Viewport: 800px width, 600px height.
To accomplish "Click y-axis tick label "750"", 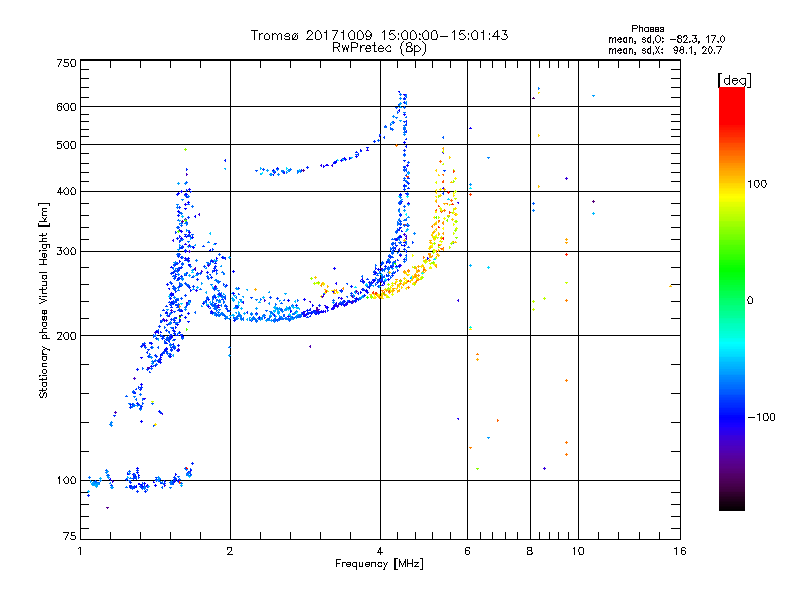I will [67, 63].
